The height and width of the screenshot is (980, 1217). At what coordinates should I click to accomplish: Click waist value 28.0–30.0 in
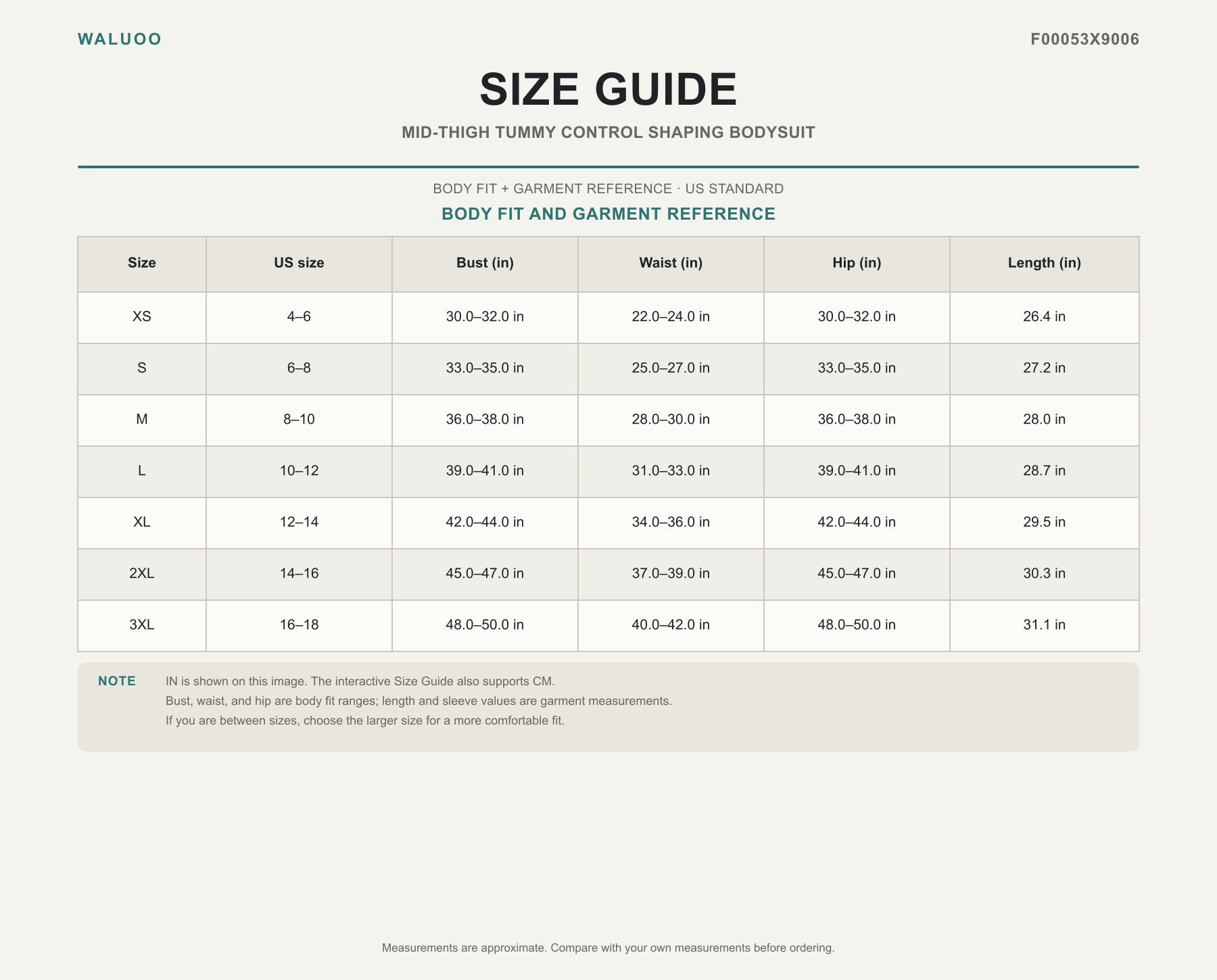(x=671, y=420)
